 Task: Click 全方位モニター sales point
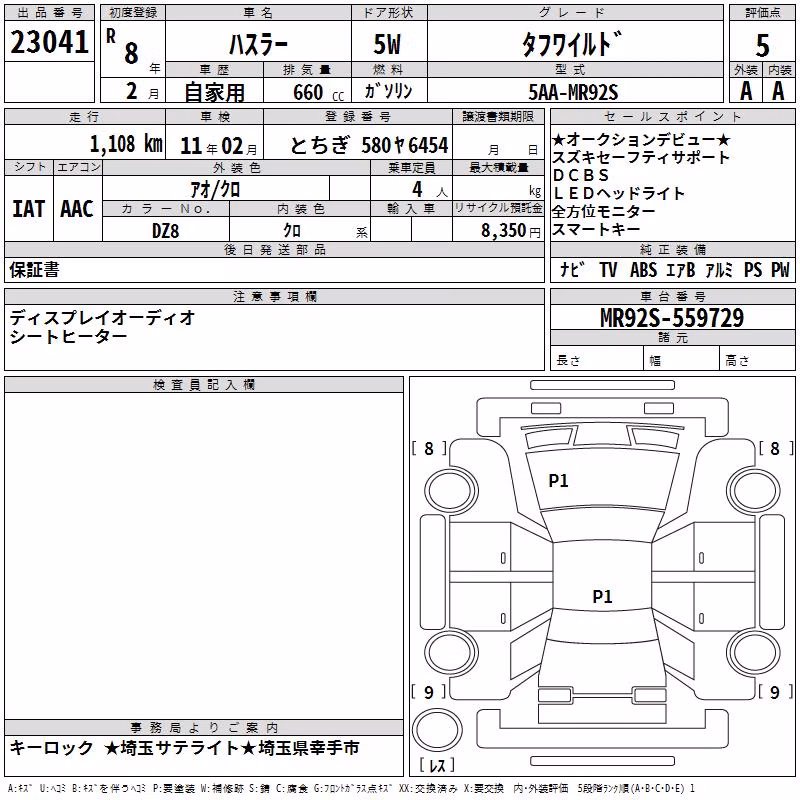603,211
